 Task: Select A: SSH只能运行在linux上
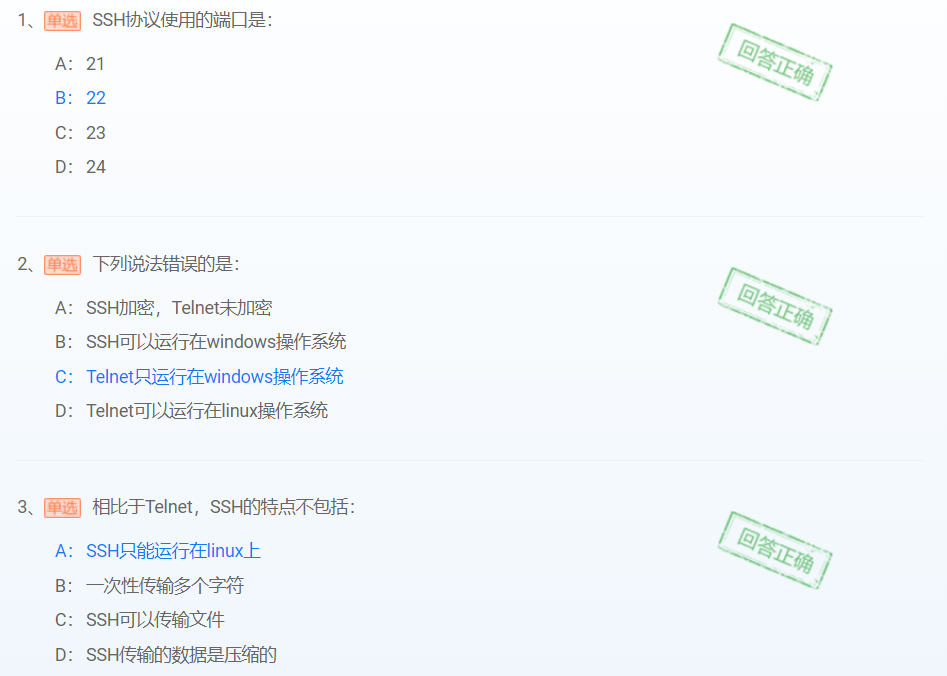point(158,551)
